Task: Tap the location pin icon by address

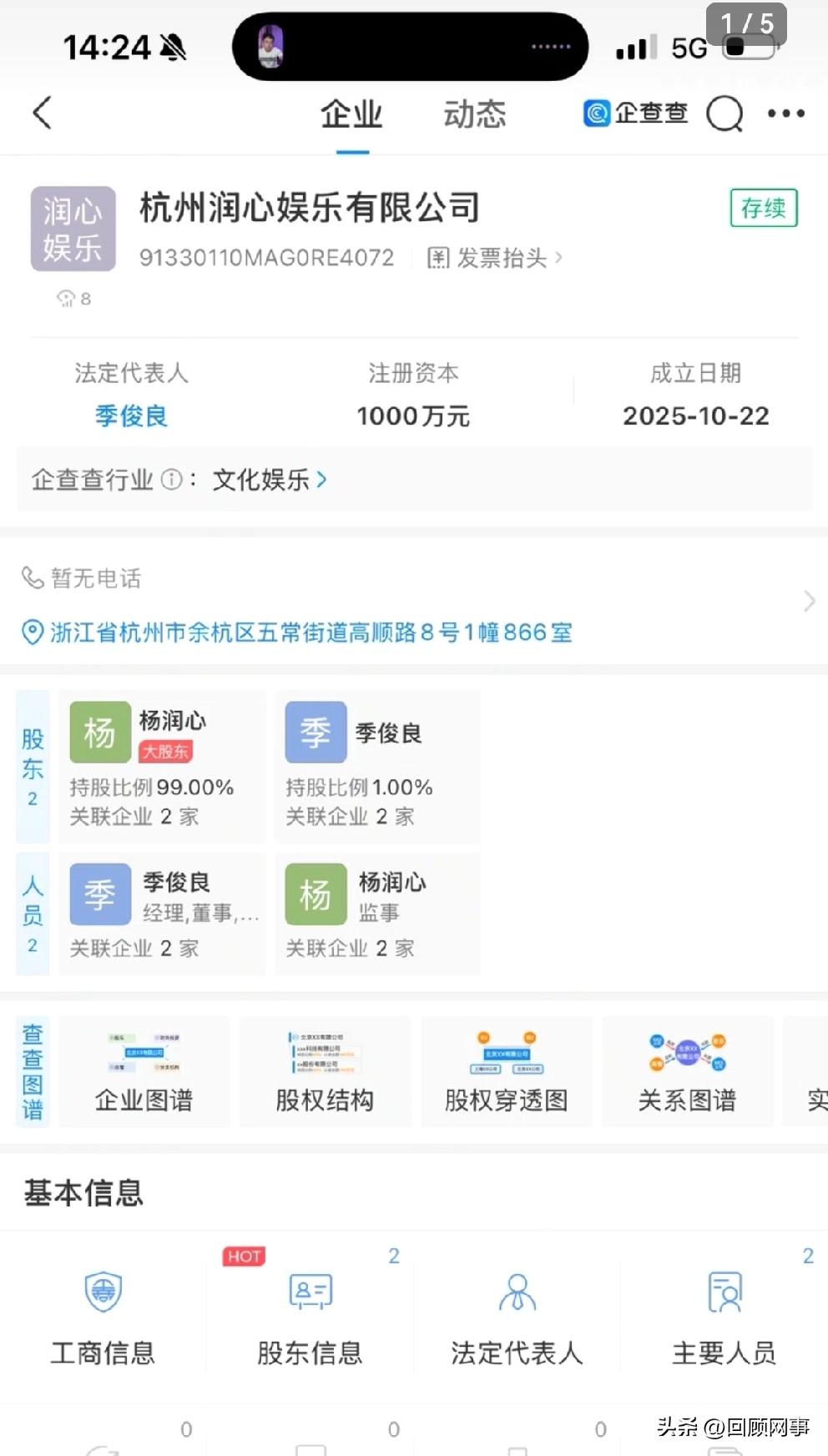Action: [32, 632]
